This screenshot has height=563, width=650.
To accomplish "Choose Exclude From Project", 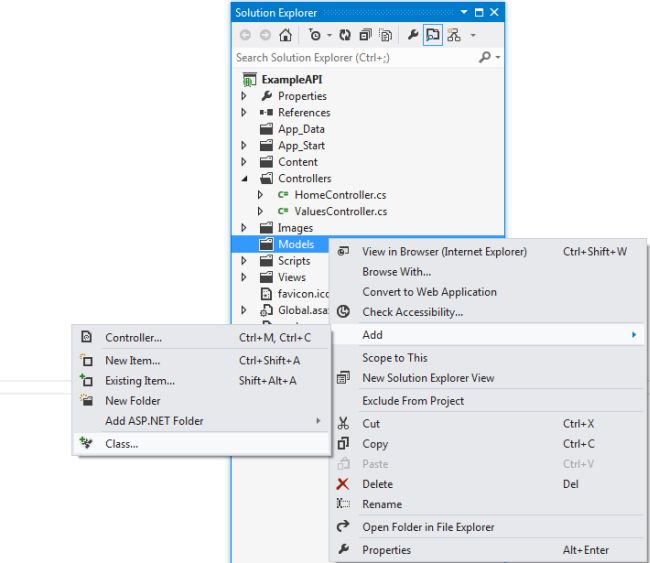I will tap(413, 401).
